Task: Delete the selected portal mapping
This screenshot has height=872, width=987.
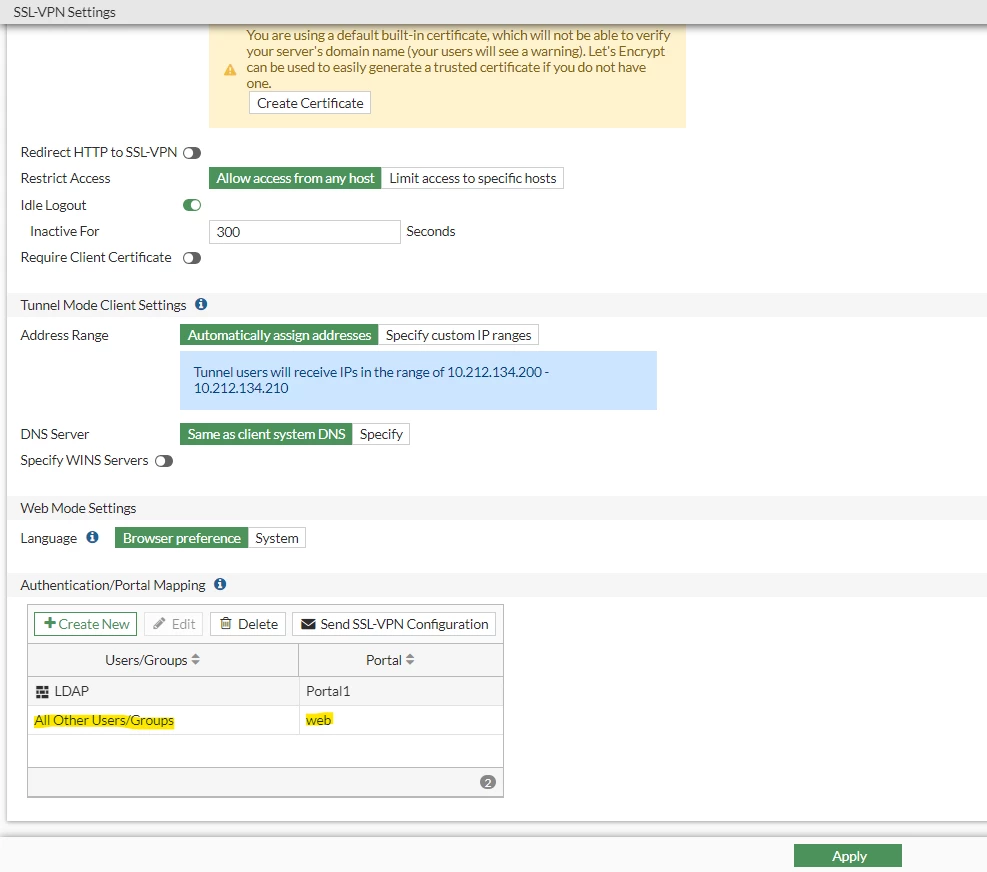Action: coord(248,624)
